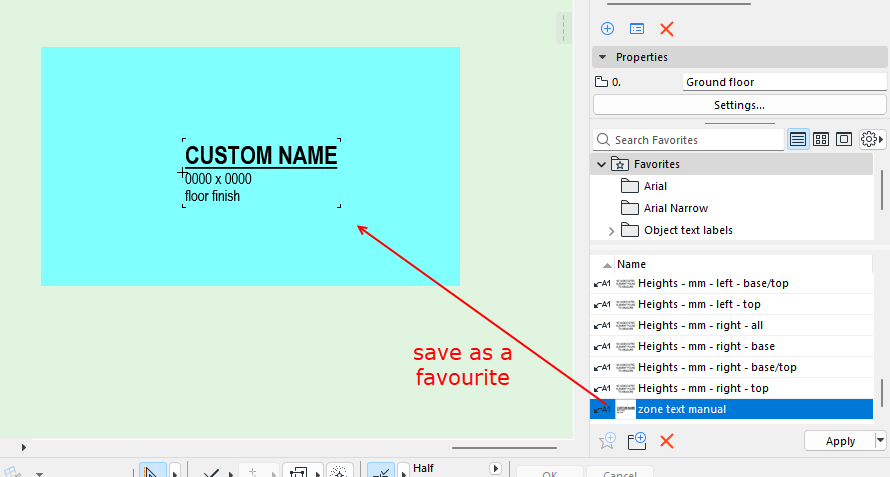Select 'Heights - mm - left - top' favorite
890x477 pixels.
coord(731,304)
